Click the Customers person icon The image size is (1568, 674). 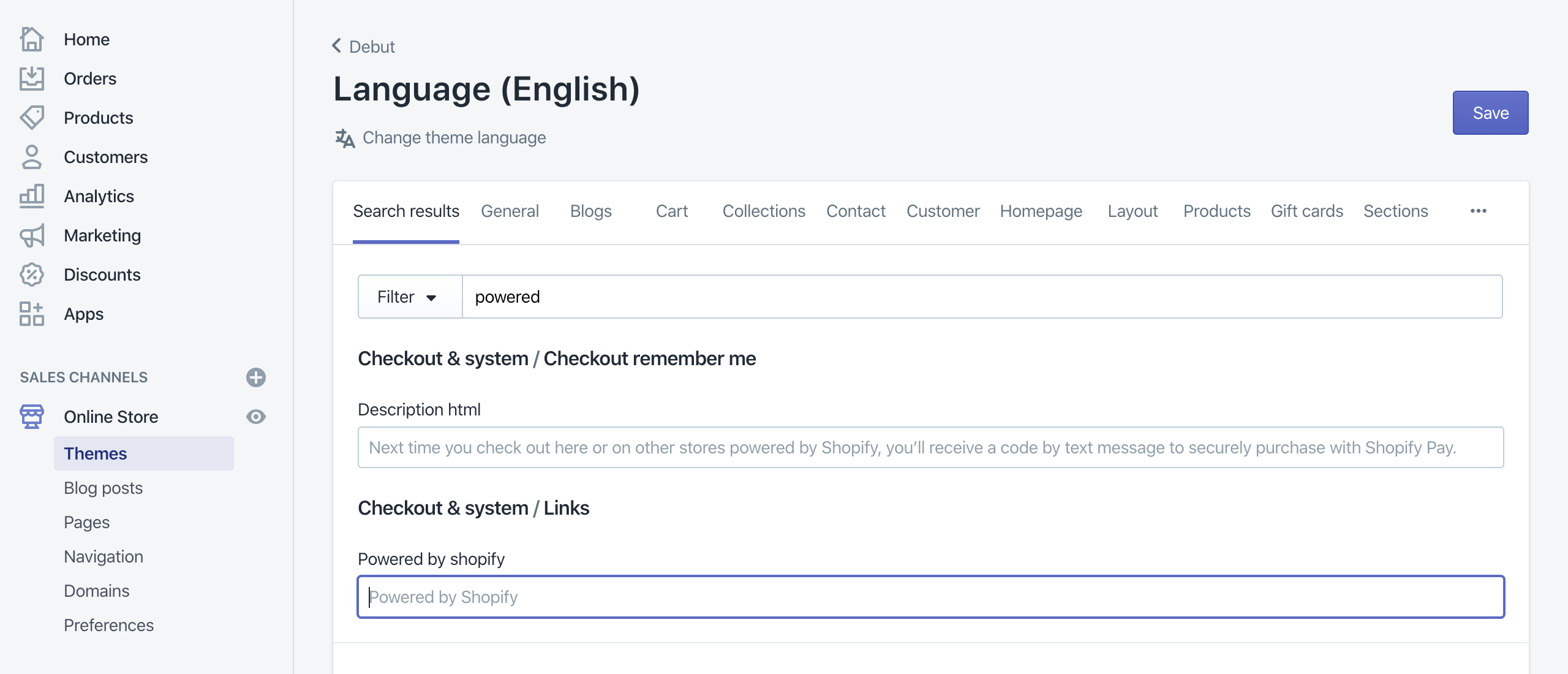32,157
